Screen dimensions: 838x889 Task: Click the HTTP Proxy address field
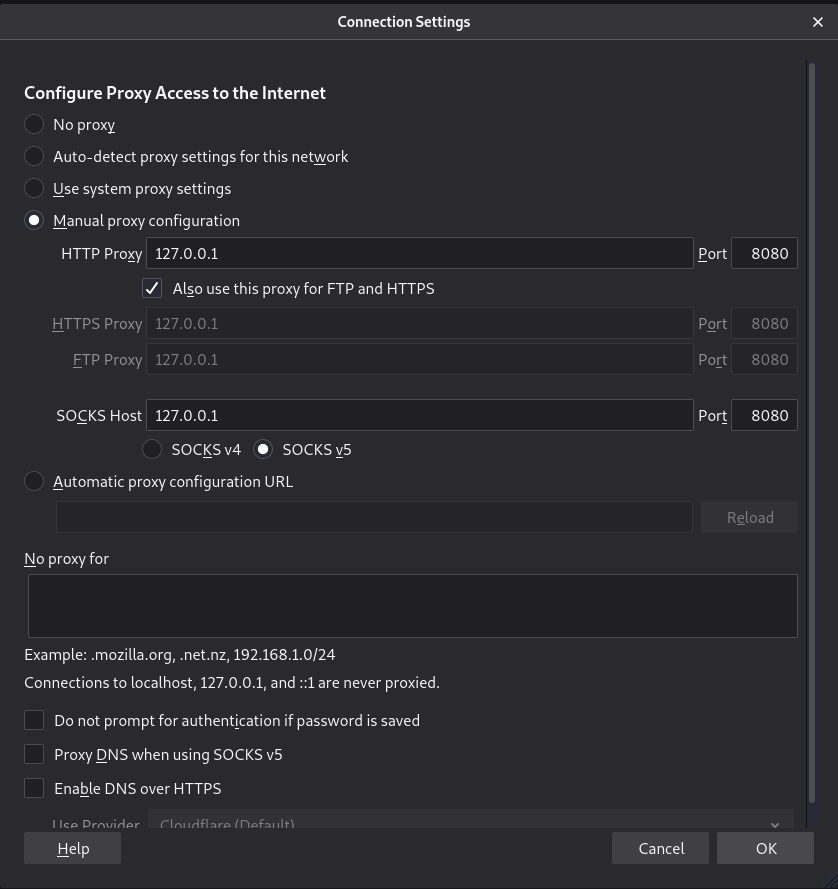[419, 254]
